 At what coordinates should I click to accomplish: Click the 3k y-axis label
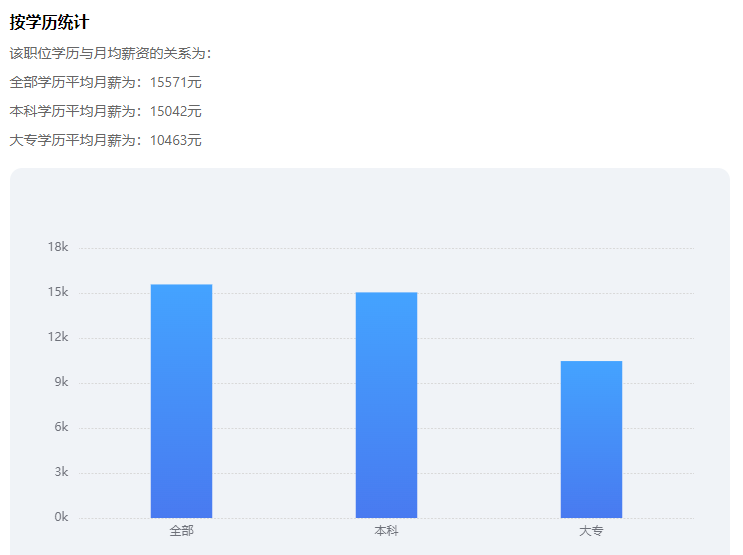tap(61, 472)
